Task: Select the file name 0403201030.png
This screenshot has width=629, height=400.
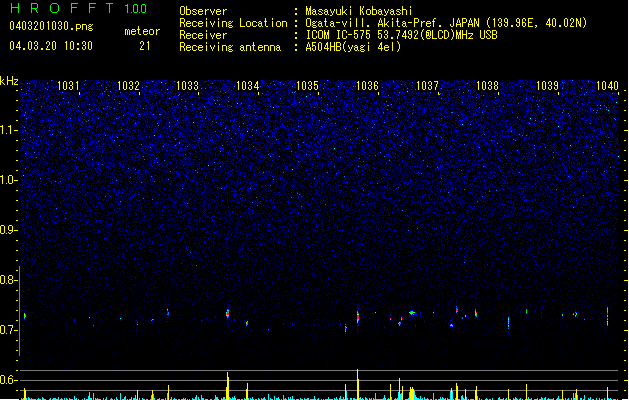Action: click(51, 26)
